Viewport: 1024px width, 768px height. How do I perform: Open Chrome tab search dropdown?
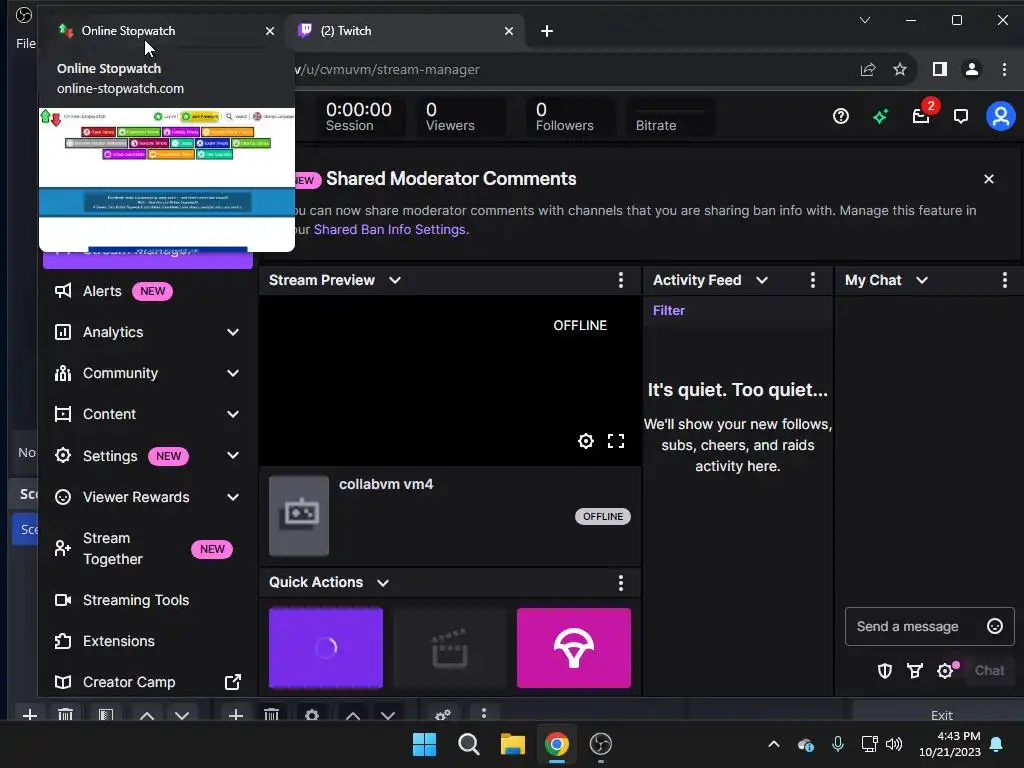[865, 20]
